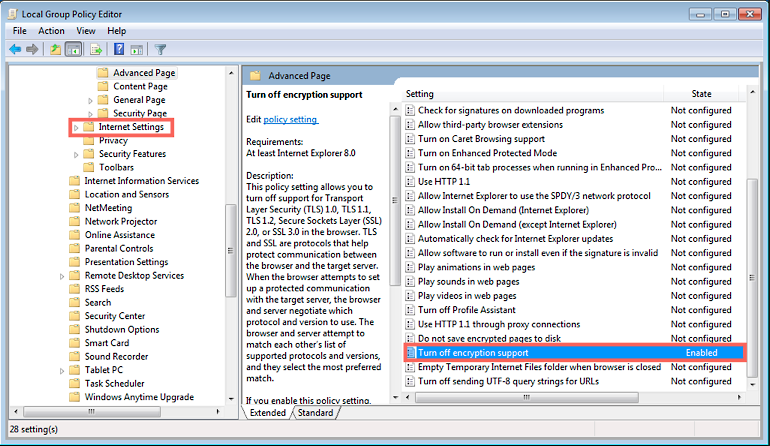Viewport: 770px width, 446px height.
Task: Click the Export List toolbar icon
Action: pos(96,49)
